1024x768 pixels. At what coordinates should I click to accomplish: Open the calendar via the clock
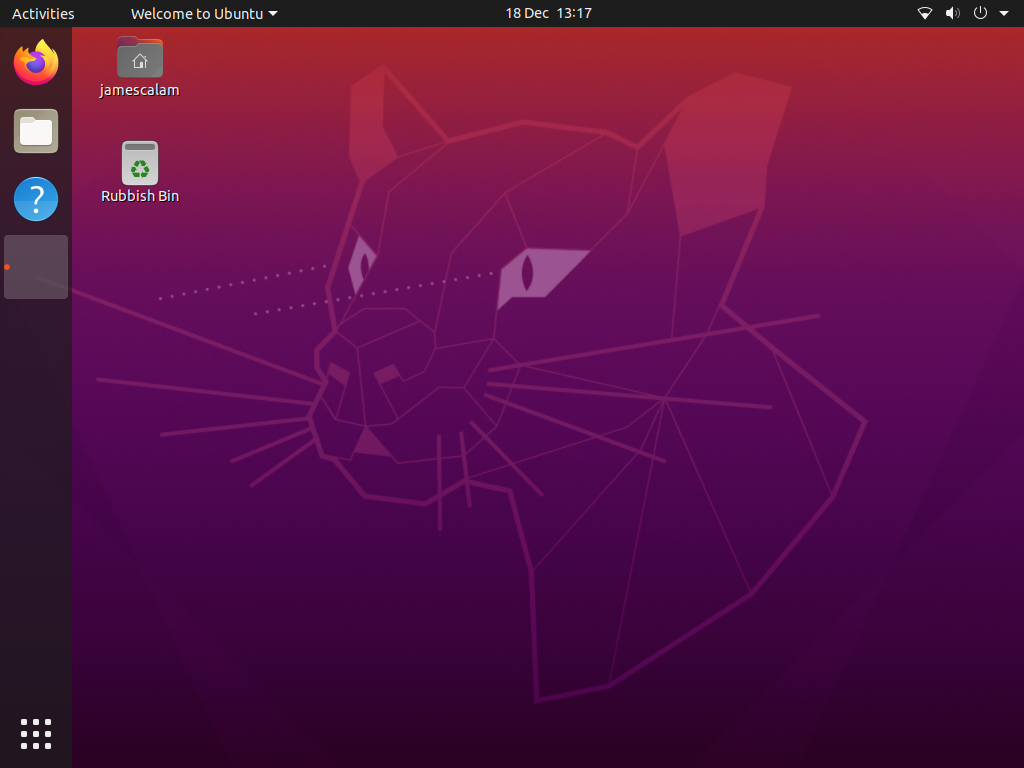(x=548, y=13)
